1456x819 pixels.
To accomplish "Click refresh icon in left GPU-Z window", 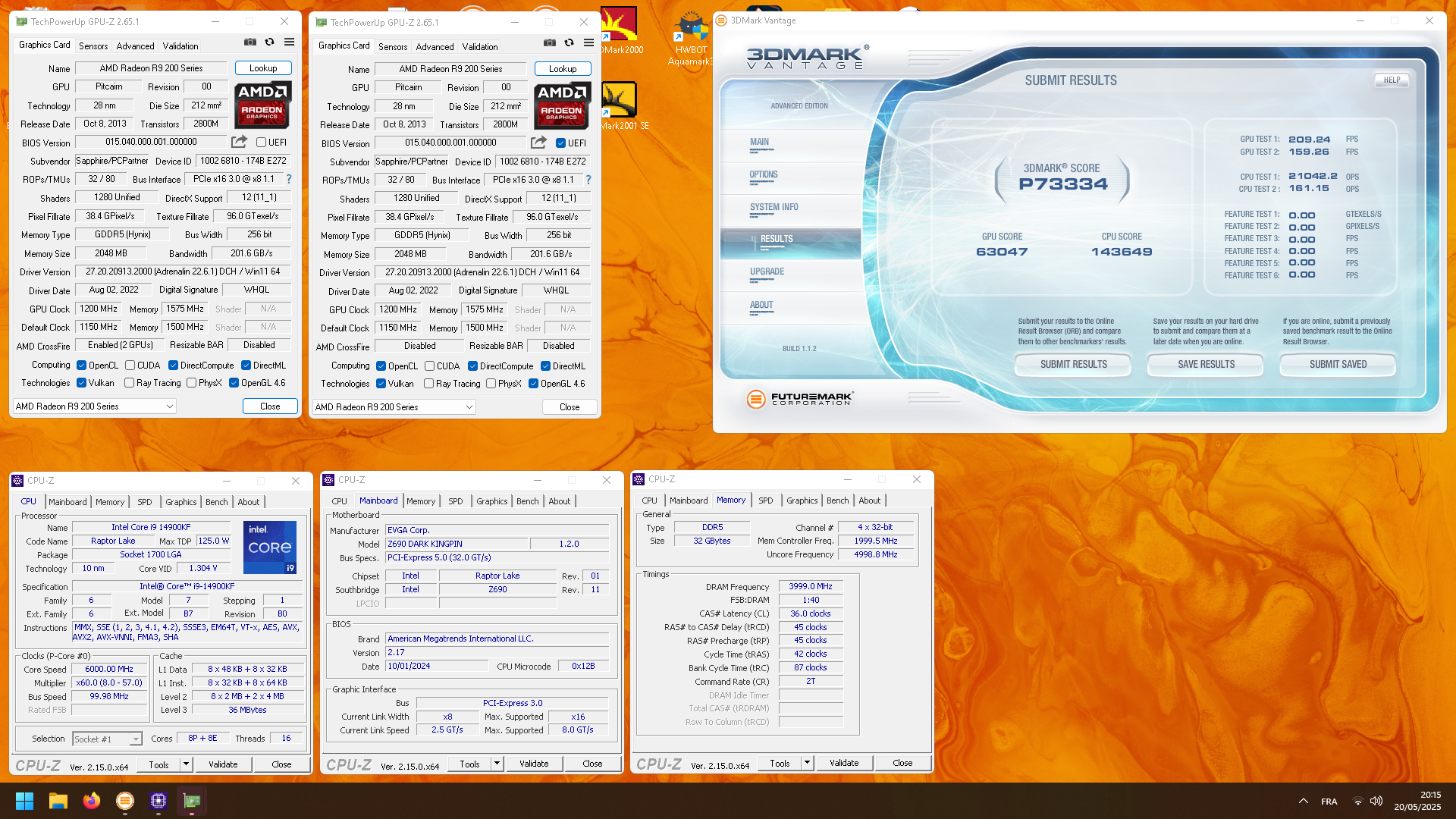I will (x=269, y=42).
